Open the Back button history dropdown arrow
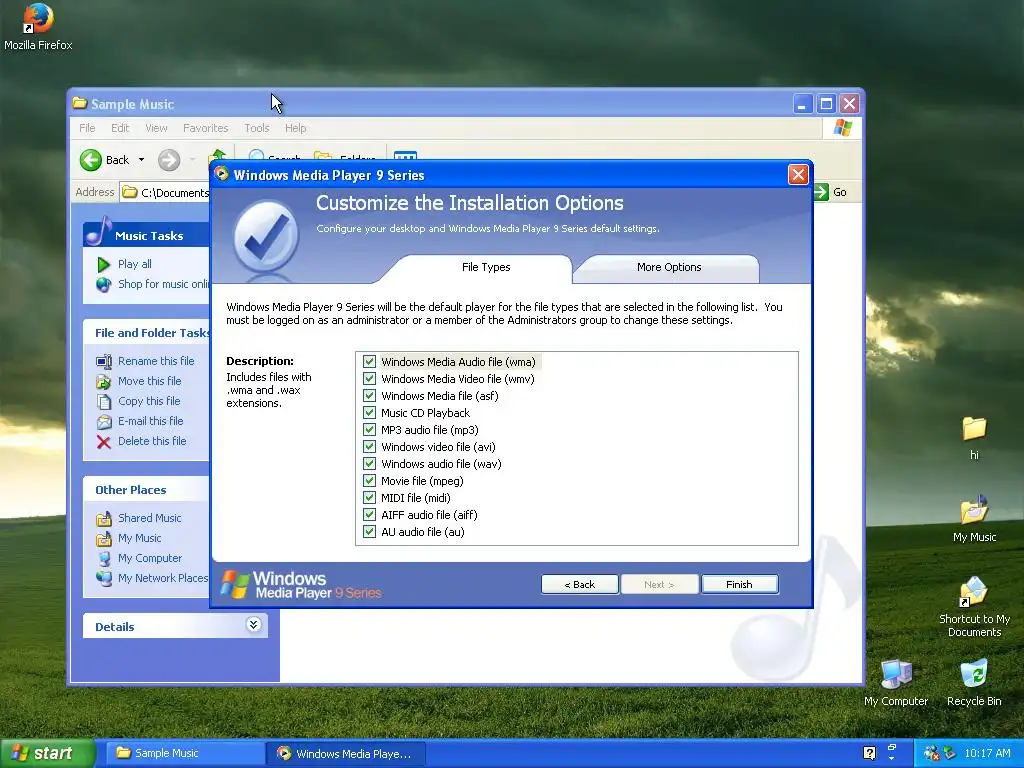The image size is (1024, 768). 141,160
